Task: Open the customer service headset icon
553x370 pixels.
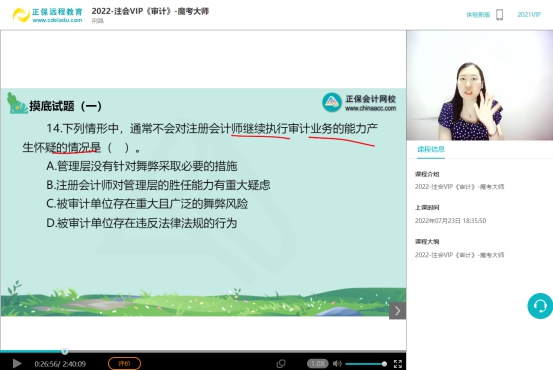Action: pos(540,306)
